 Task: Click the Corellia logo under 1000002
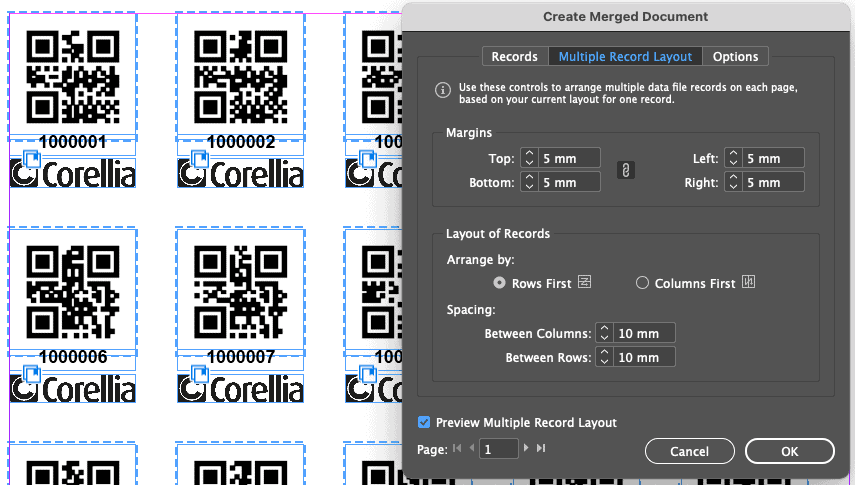coord(240,173)
